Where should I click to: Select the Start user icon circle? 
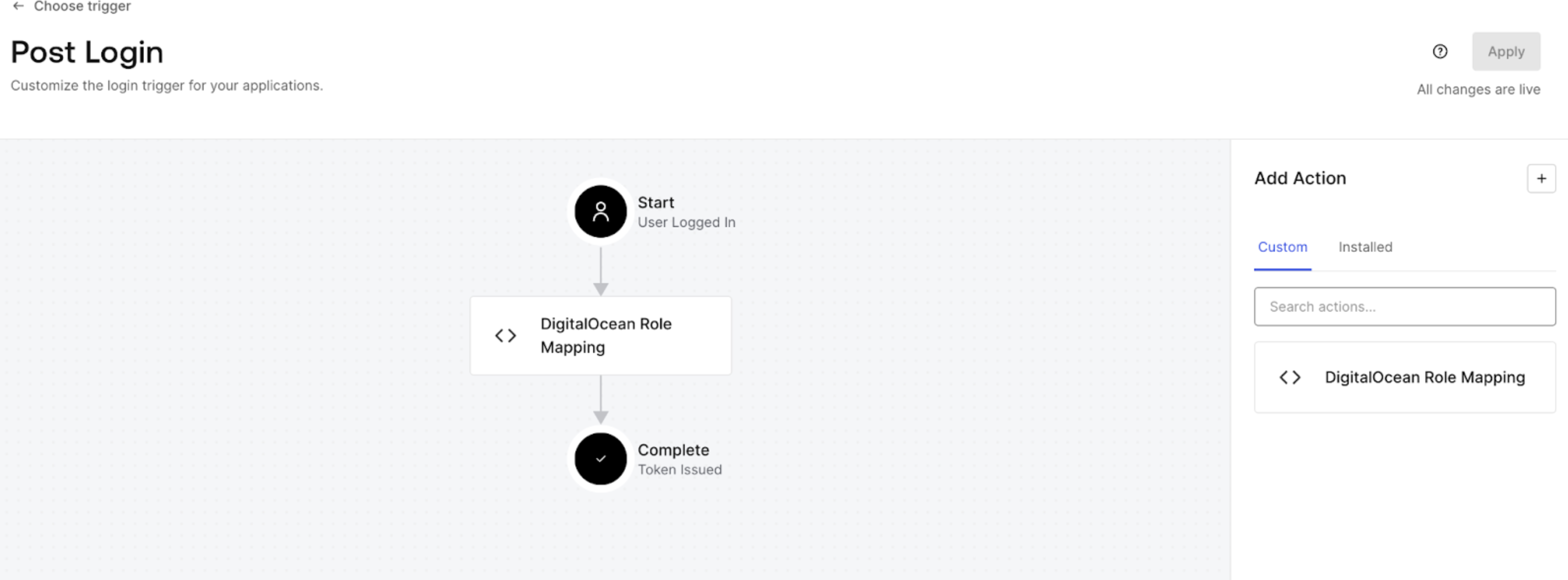point(600,211)
